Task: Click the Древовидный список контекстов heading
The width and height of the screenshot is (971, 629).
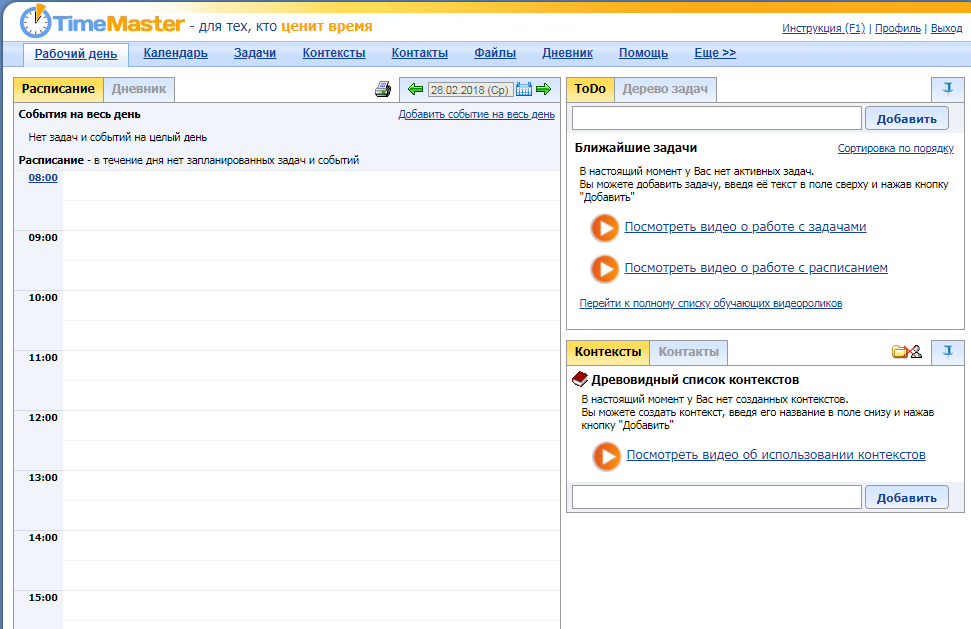Action: pos(695,380)
